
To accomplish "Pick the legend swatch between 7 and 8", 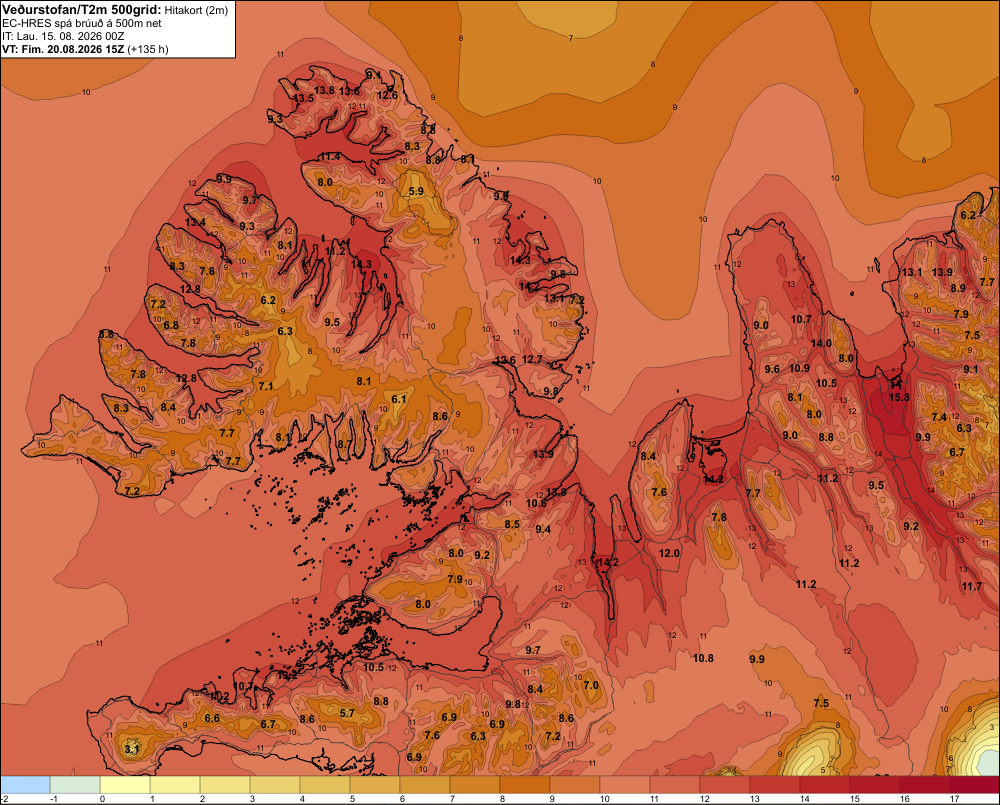I will point(474,784).
